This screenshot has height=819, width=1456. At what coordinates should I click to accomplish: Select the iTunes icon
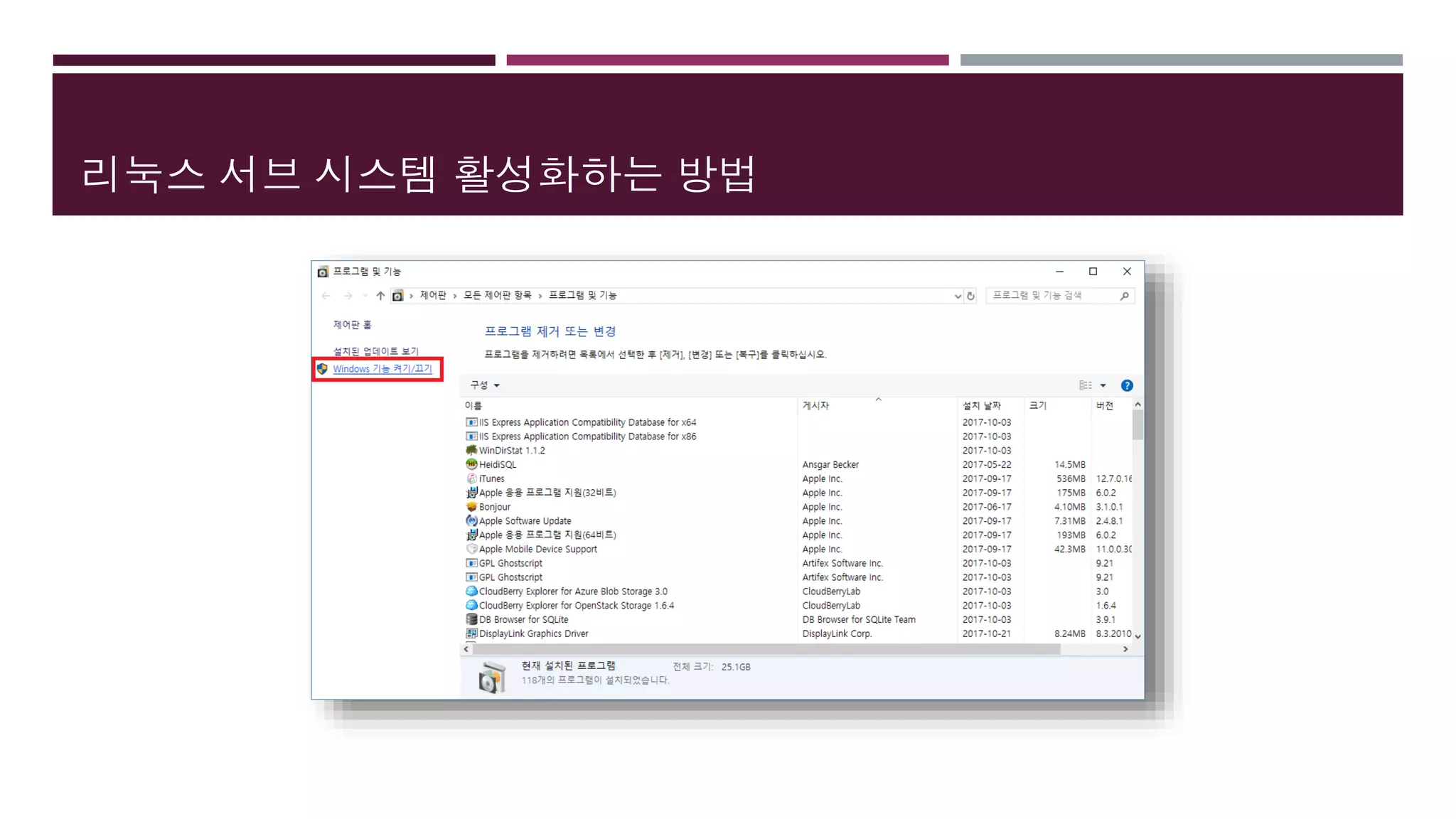471,478
